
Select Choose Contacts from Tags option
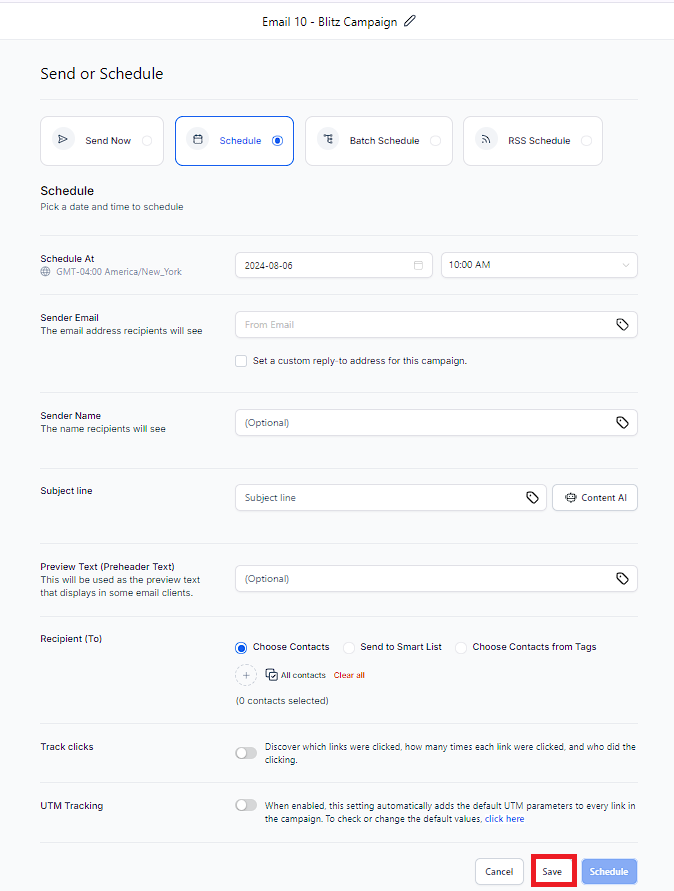click(x=461, y=647)
